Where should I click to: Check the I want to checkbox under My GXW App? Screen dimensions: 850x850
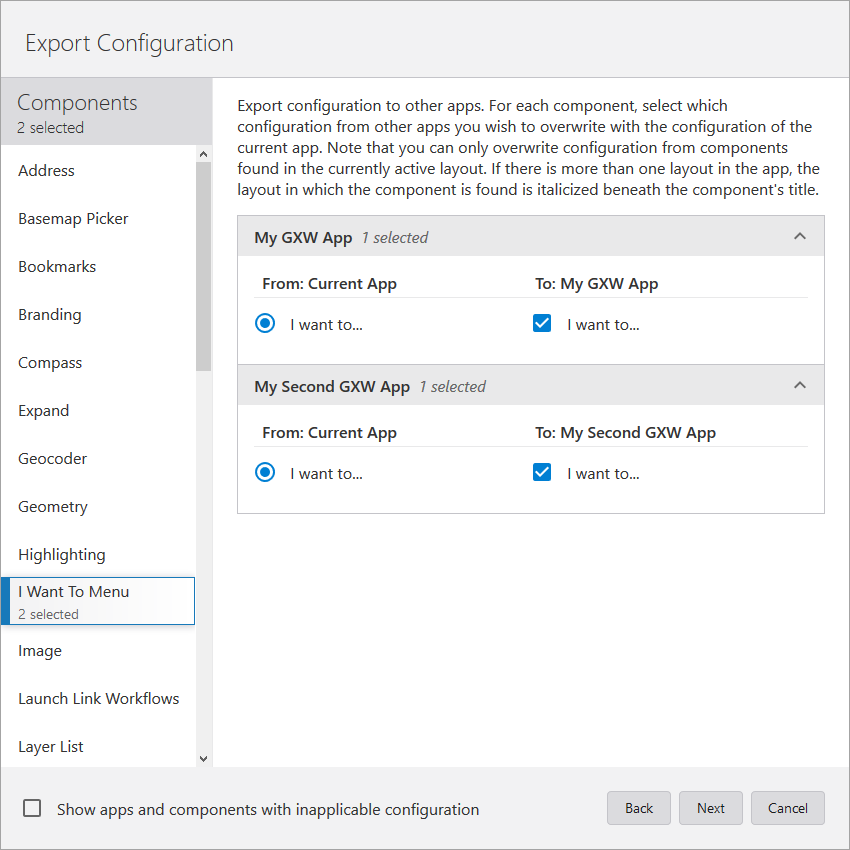click(541, 323)
